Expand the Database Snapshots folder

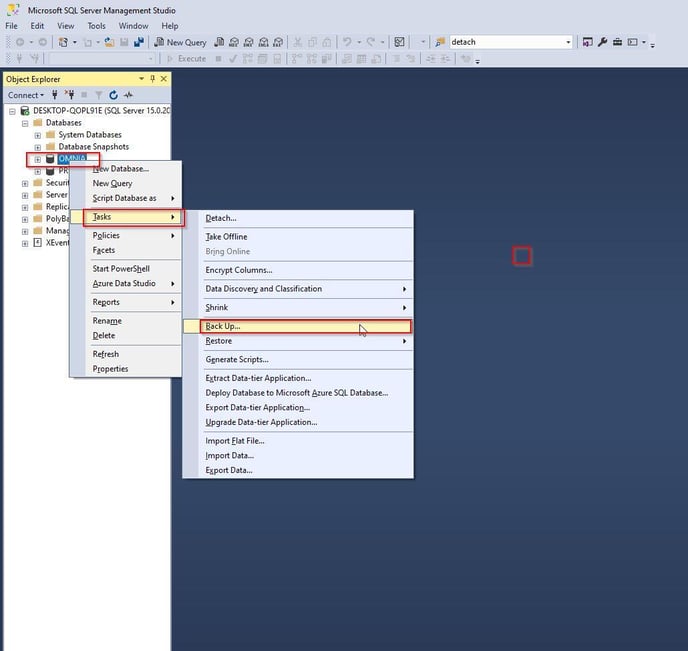pyautogui.click(x=38, y=147)
